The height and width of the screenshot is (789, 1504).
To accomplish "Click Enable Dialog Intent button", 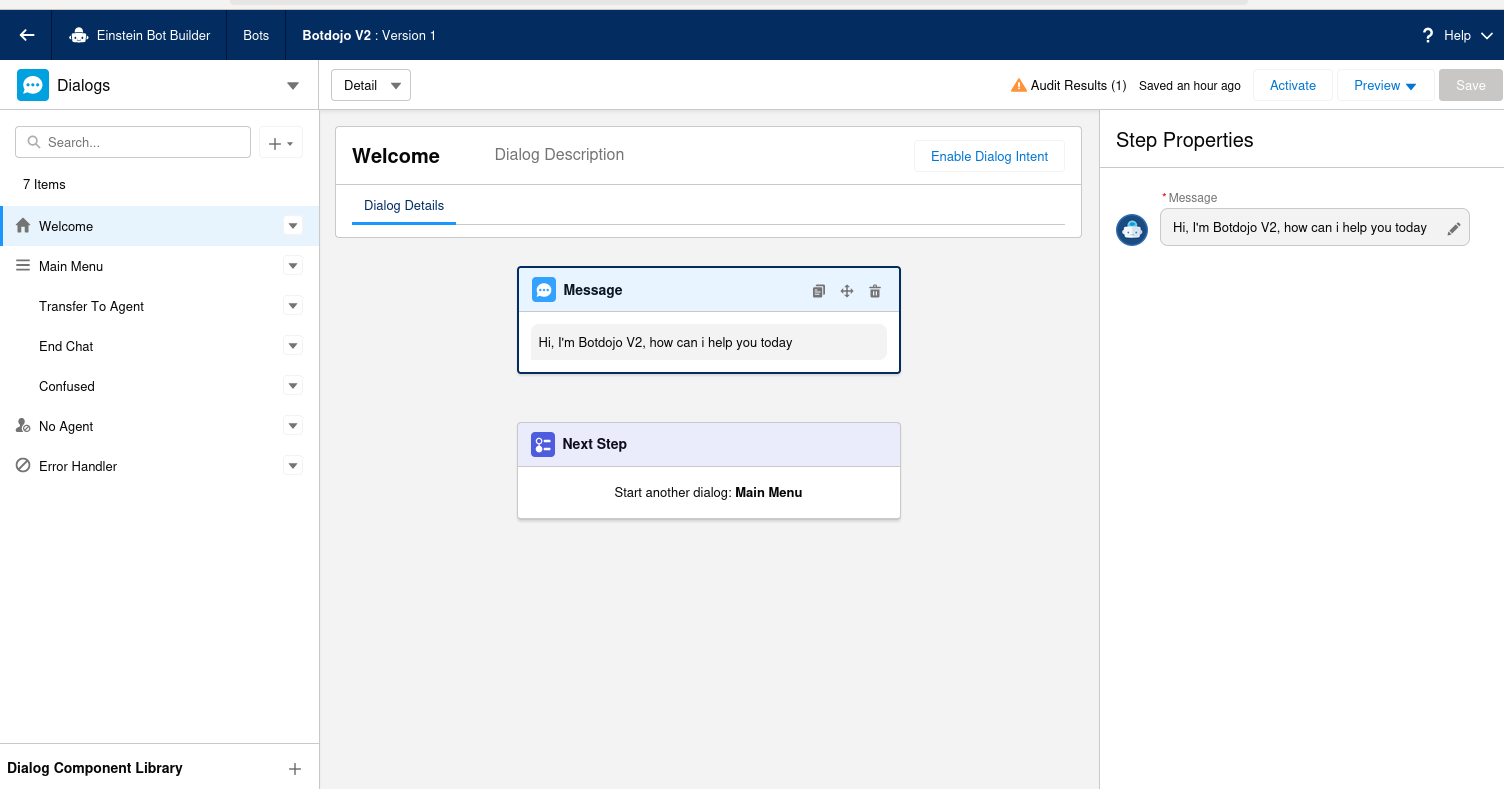I will [989, 156].
